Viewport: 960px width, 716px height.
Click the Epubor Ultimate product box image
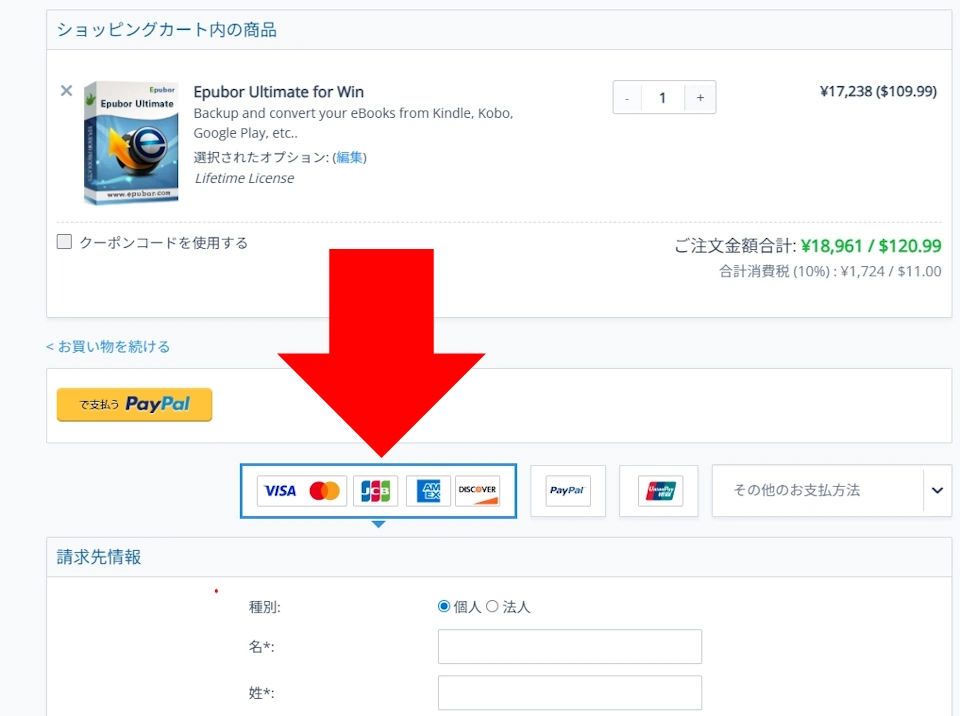(131, 142)
